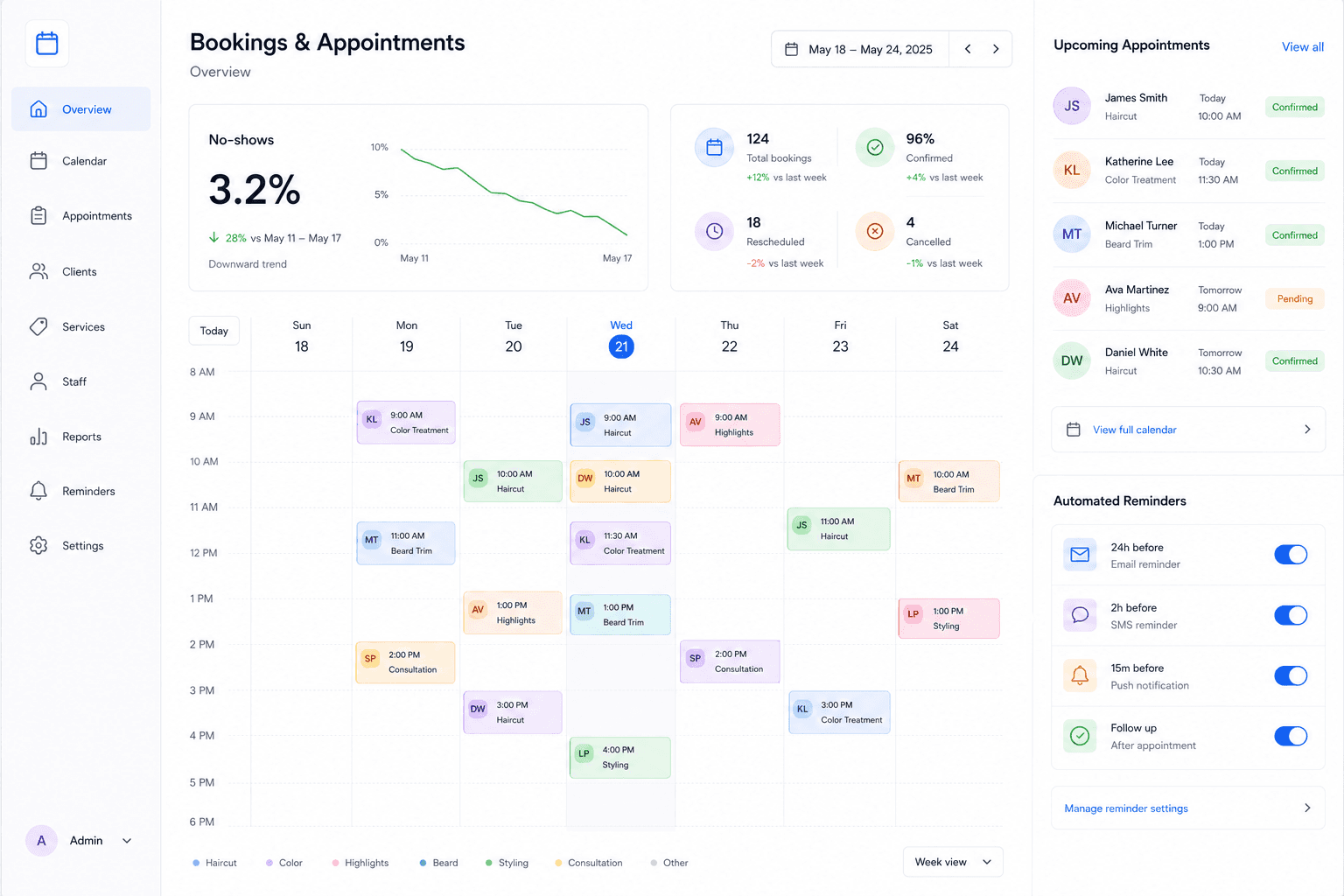This screenshot has height=896, width=1344.
Task: Click the calendar app logo icon
Action: click(x=47, y=43)
